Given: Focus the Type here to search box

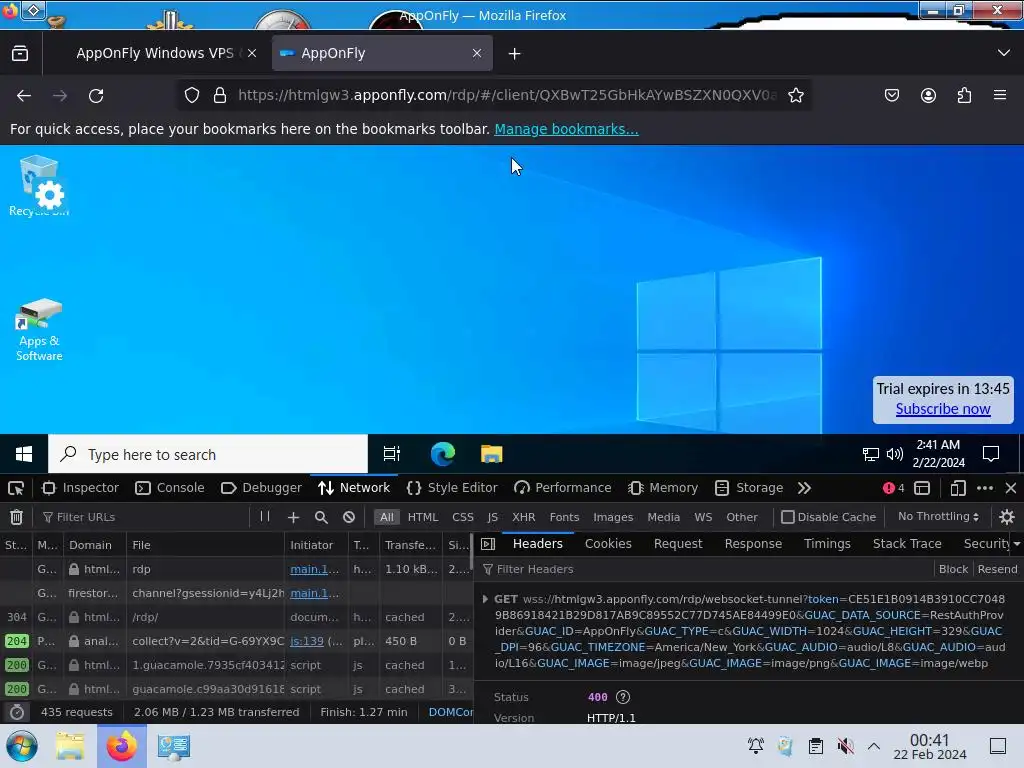Looking at the screenshot, I should [208, 454].
